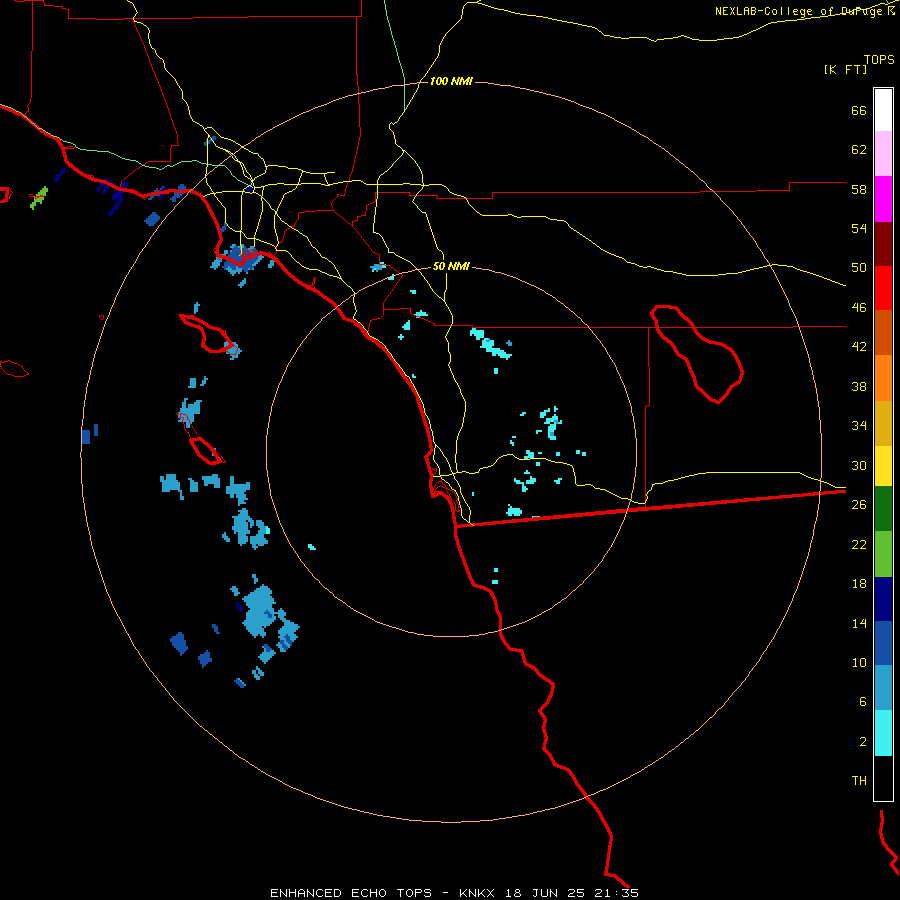Click the "54" value on the scale

pos(859,228)
